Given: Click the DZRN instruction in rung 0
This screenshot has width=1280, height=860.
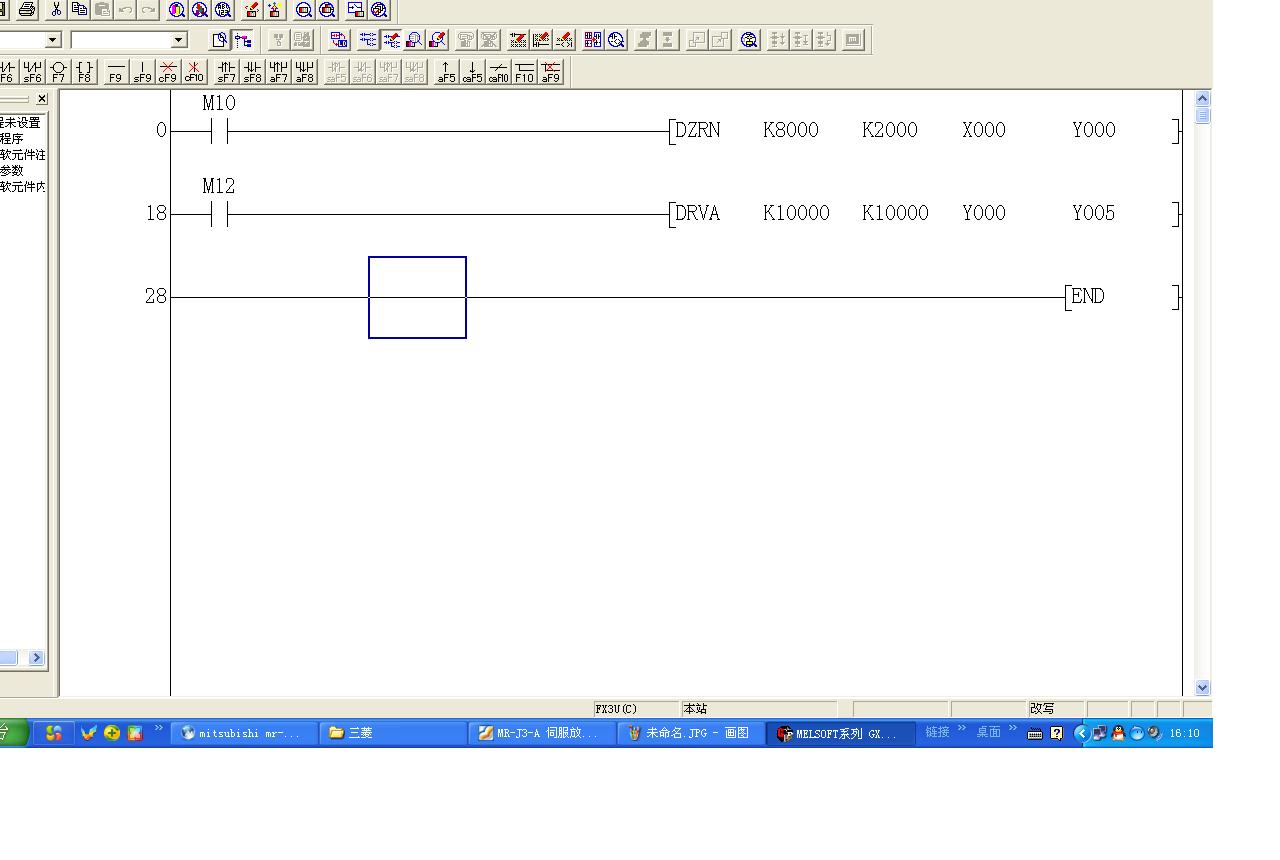Looking at the screenshot, I should pos(697,130).
